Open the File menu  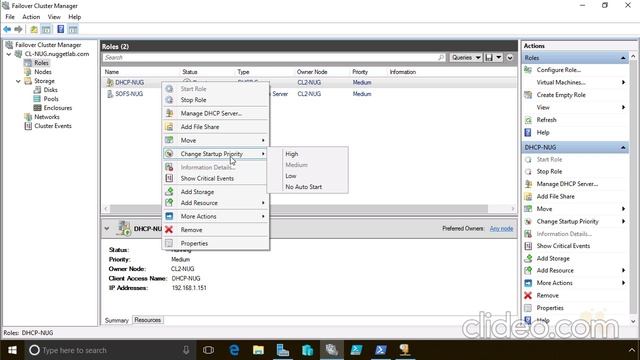pyautogui.click(x=10, y=17)
